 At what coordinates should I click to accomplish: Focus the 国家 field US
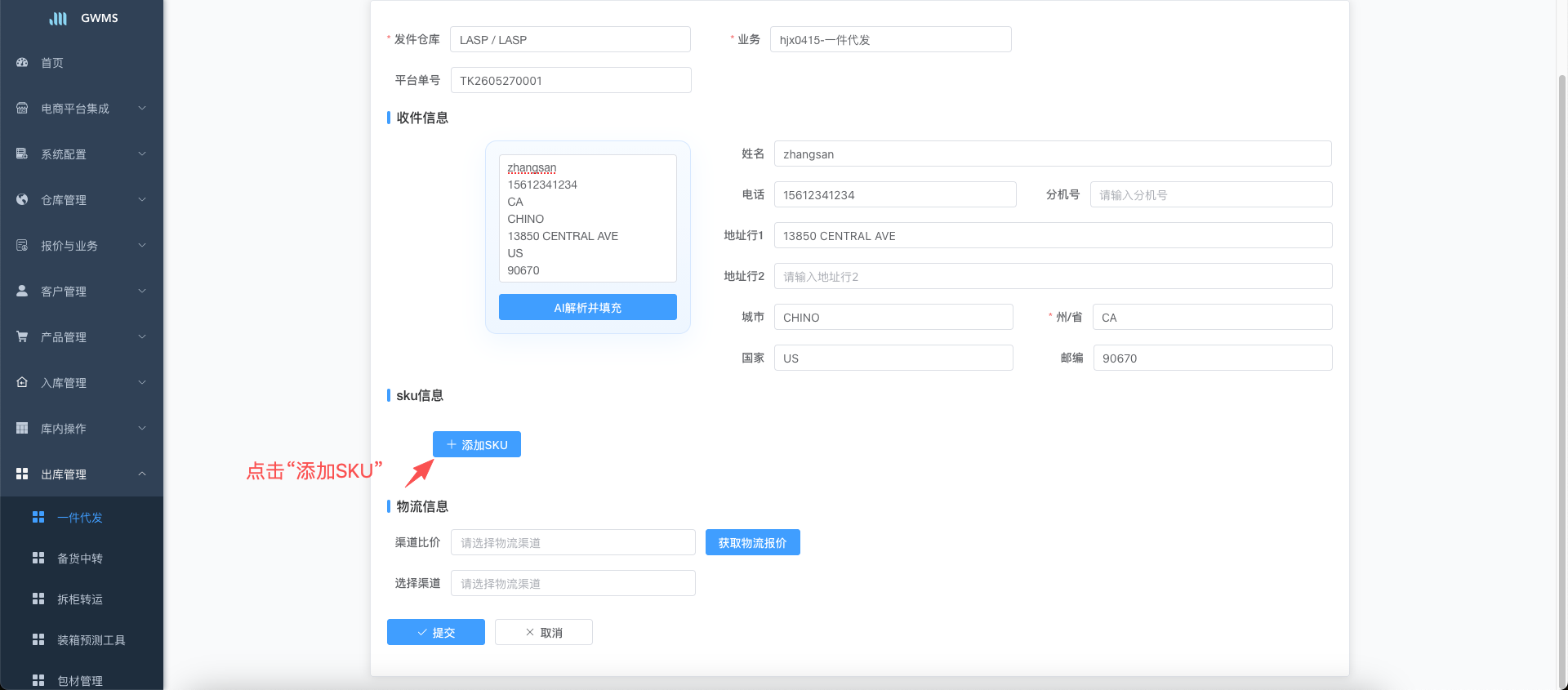point(893,358)
